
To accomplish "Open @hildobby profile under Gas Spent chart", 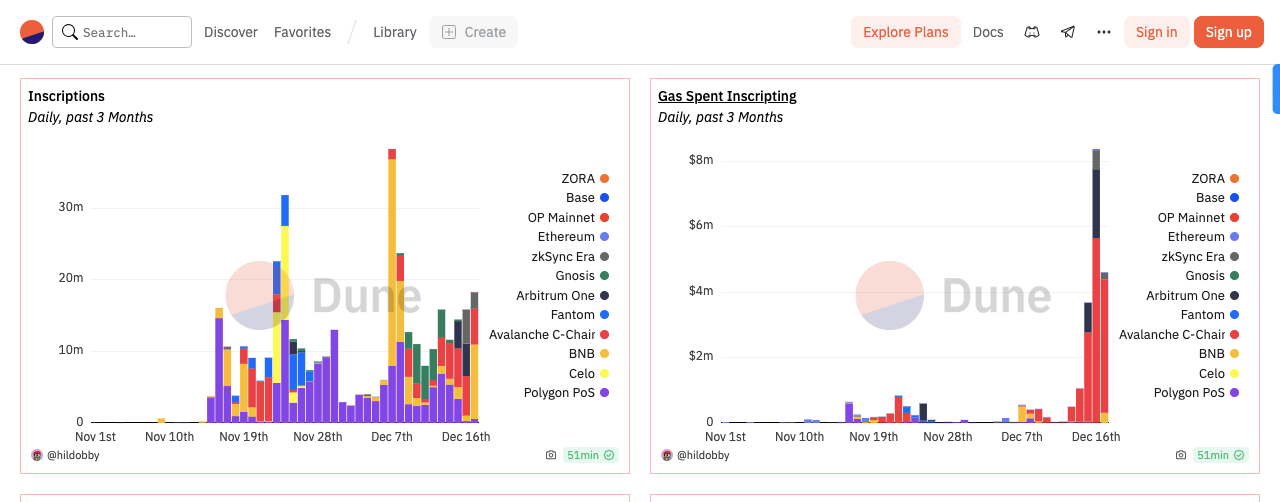I will [703, 455].
